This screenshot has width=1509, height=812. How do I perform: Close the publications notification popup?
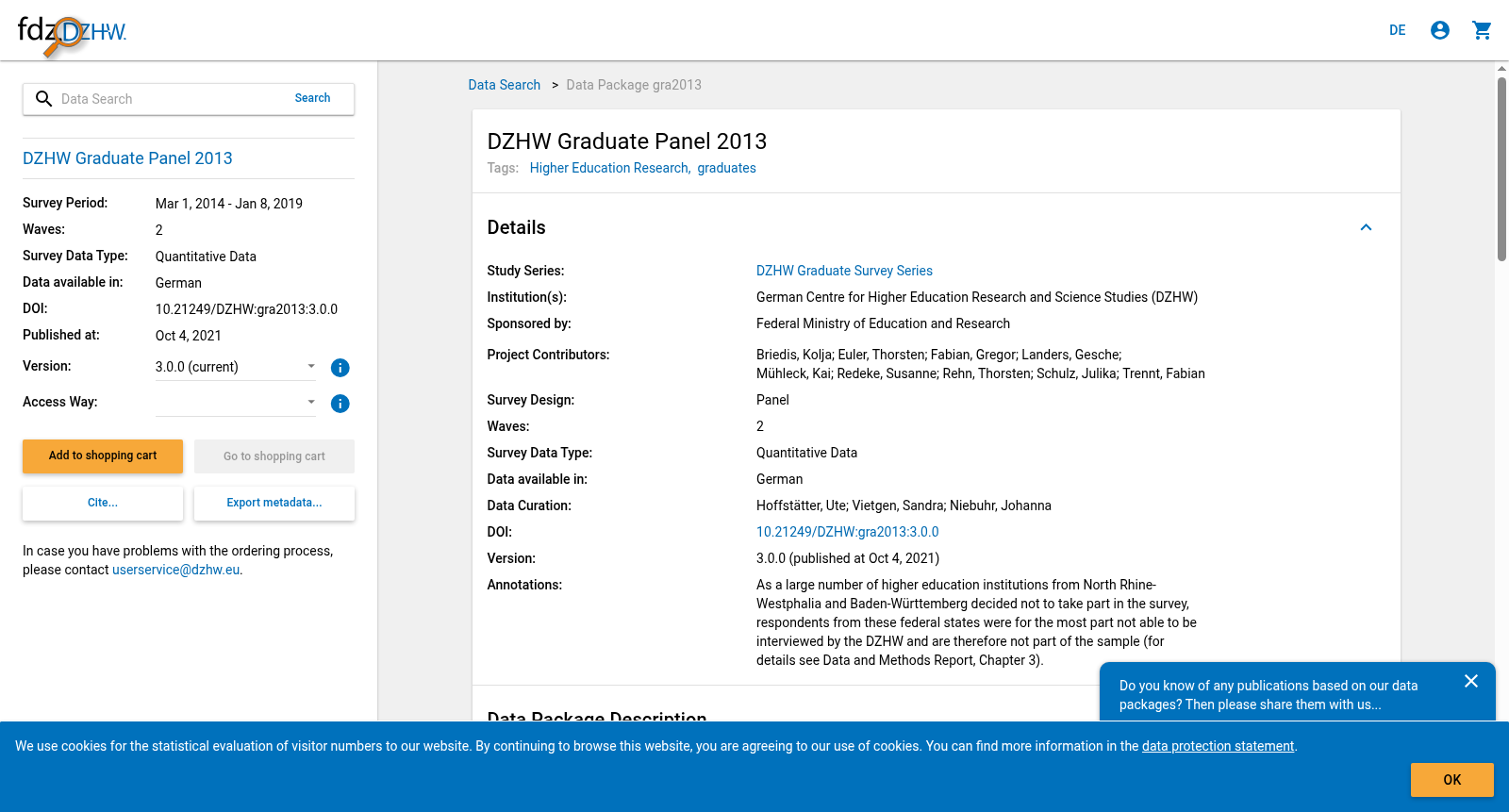(1471, 681)
